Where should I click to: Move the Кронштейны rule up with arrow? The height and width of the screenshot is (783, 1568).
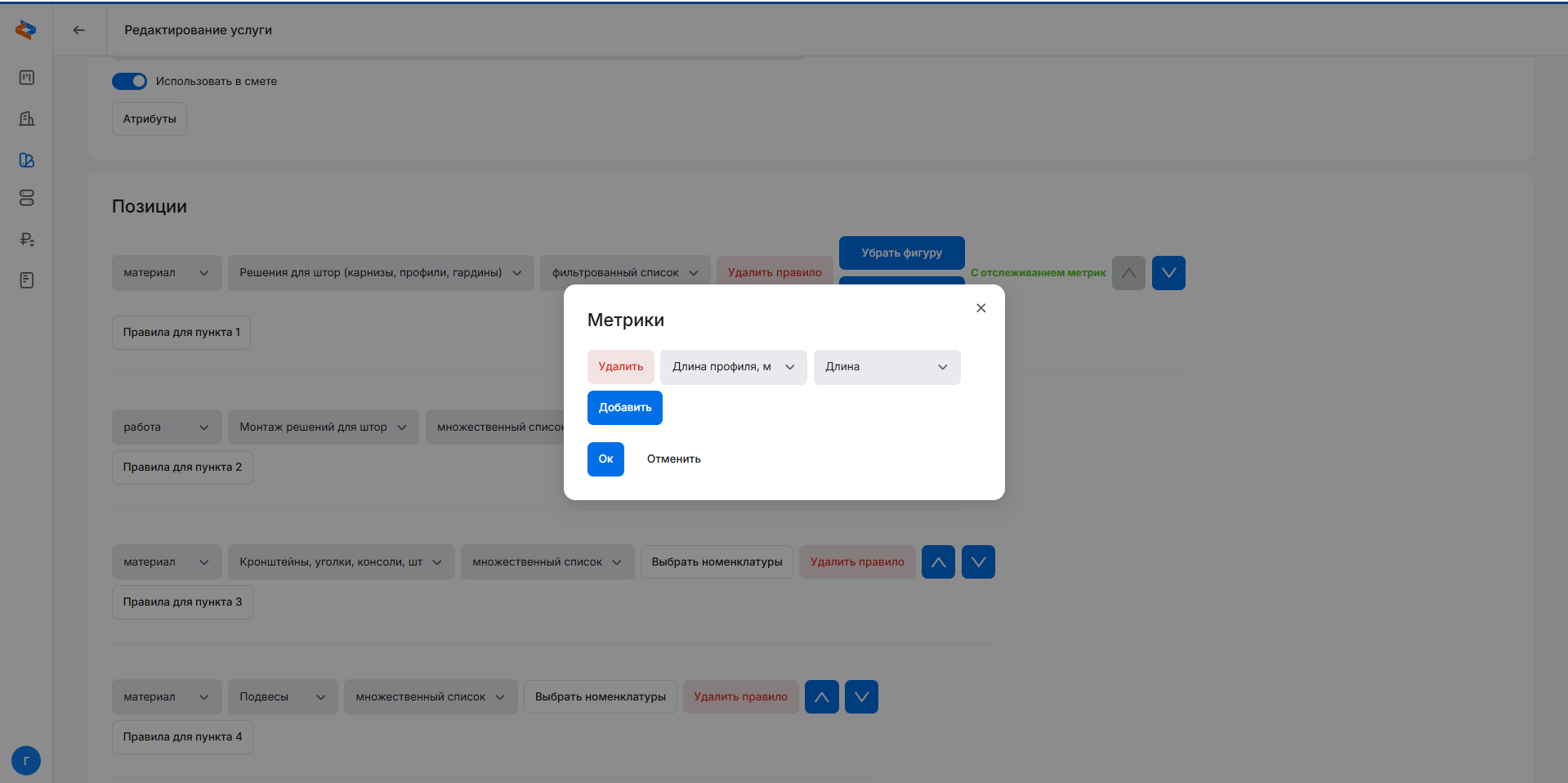click(938, 562)
